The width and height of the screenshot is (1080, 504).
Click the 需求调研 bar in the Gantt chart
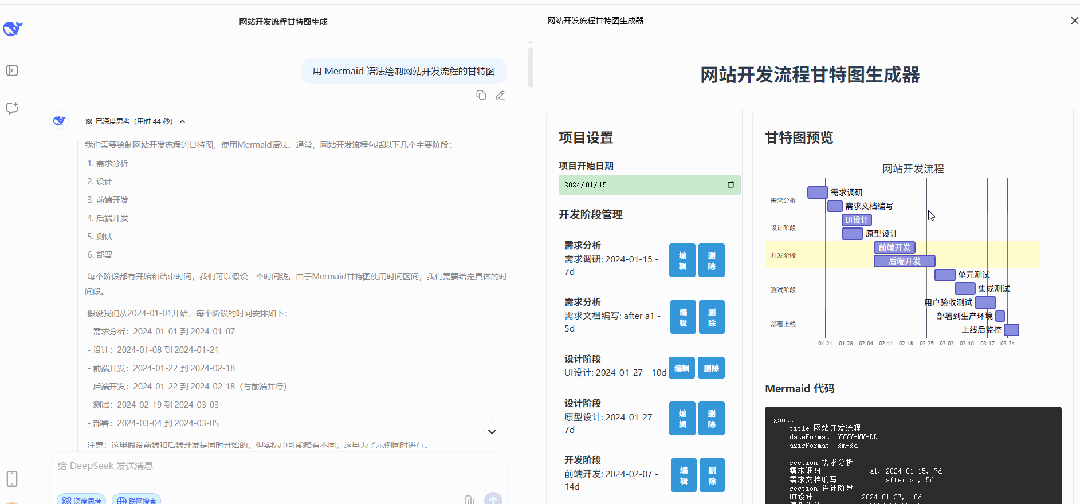pos(818,192)
